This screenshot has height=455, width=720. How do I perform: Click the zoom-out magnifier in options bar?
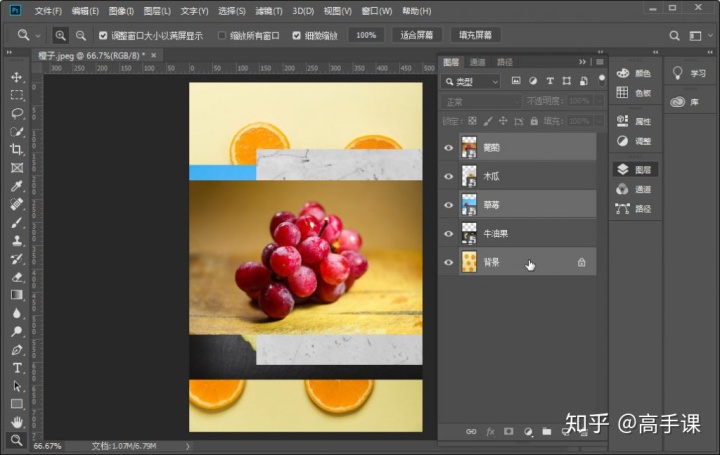[x=81, y=35]
